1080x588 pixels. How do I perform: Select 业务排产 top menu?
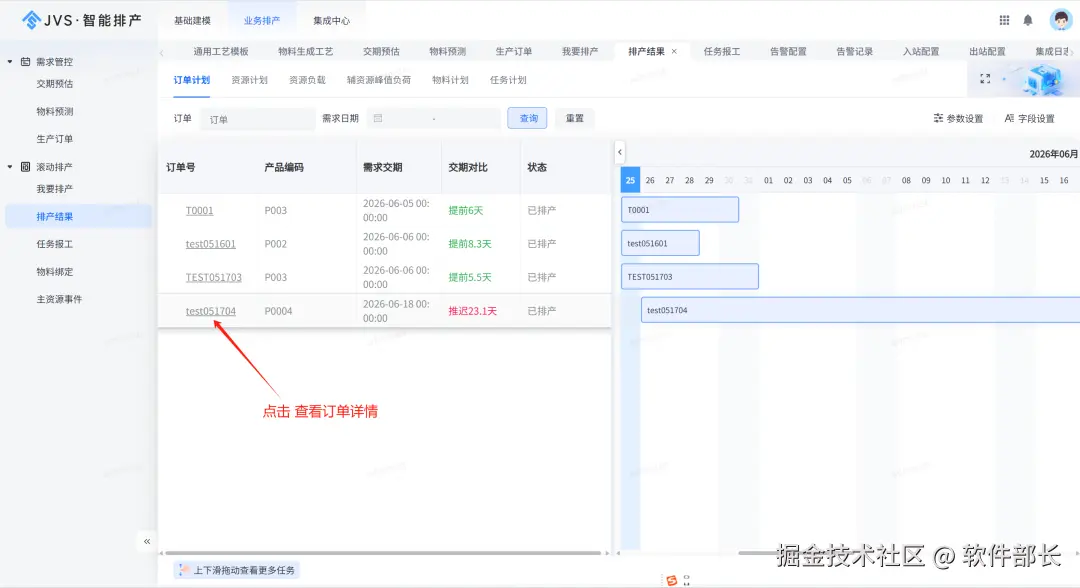(262, 21)
